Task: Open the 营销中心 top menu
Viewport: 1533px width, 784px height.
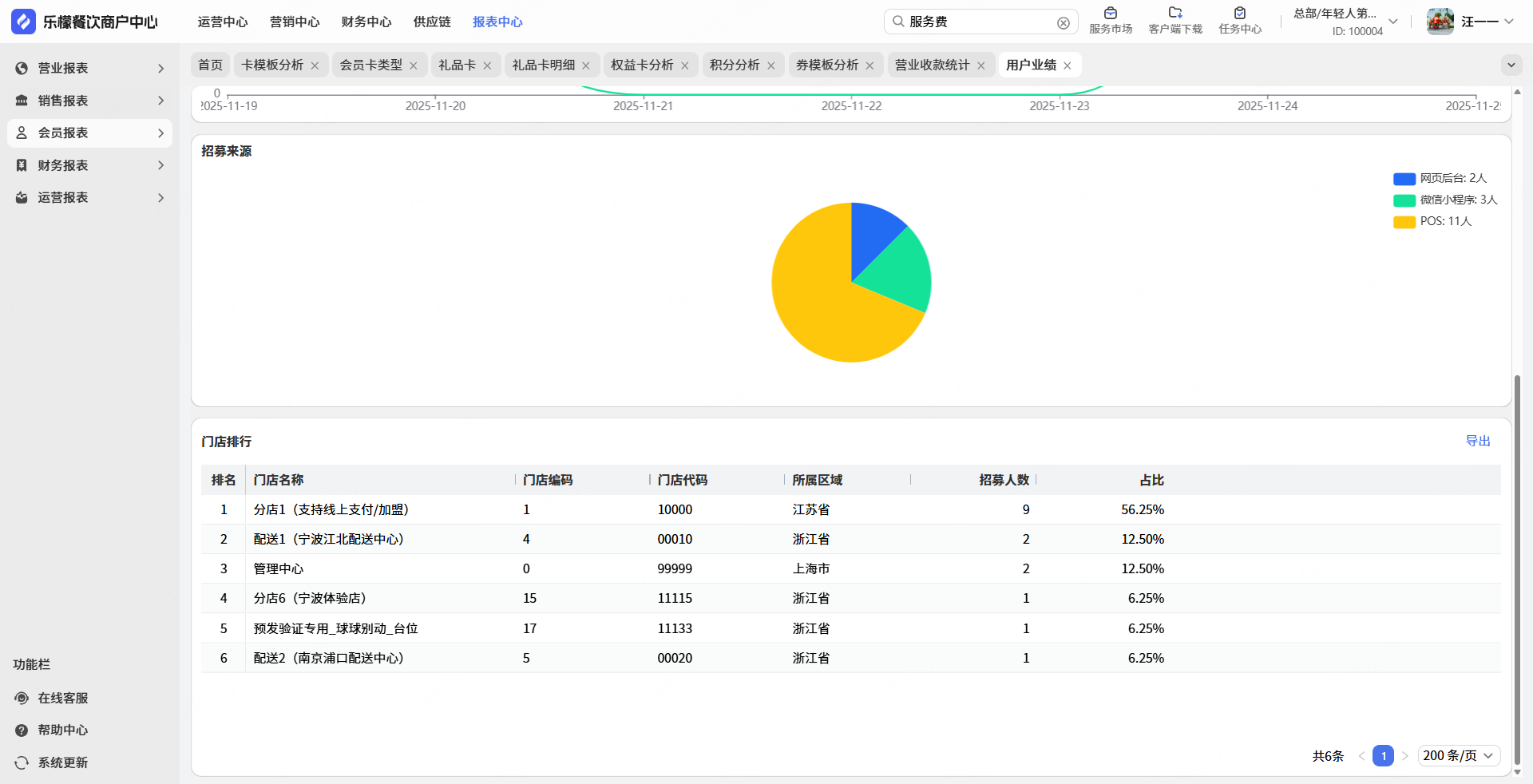Action: [x=295, y=22]
